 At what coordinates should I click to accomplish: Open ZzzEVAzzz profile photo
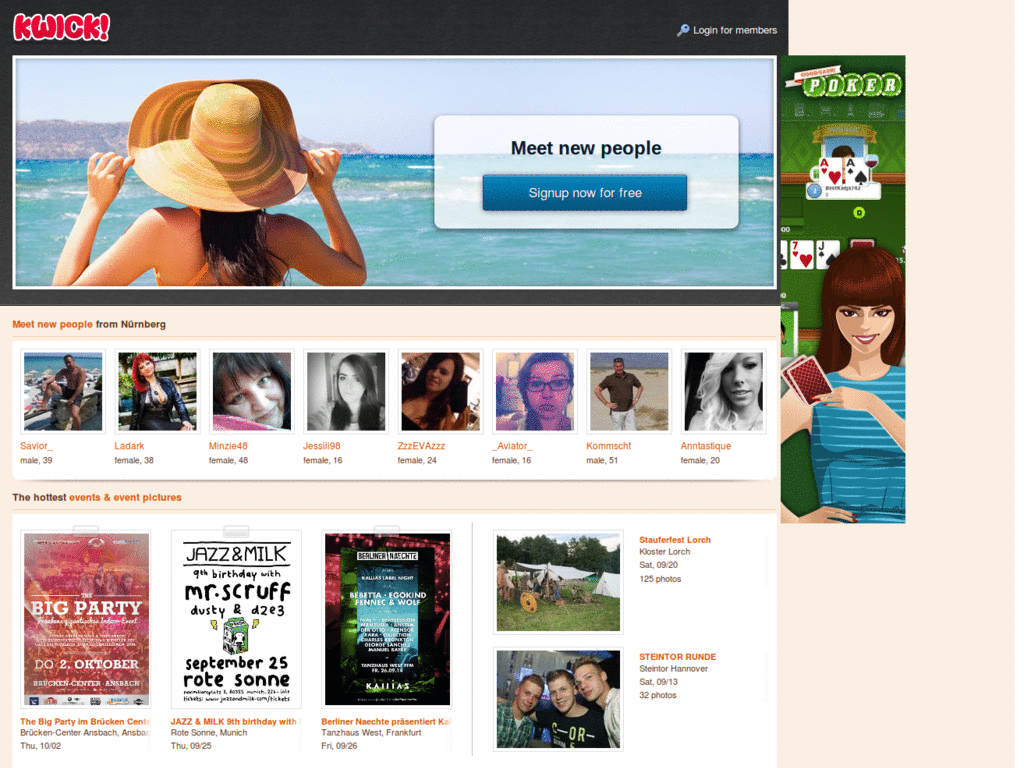click(x=440, y=391)
